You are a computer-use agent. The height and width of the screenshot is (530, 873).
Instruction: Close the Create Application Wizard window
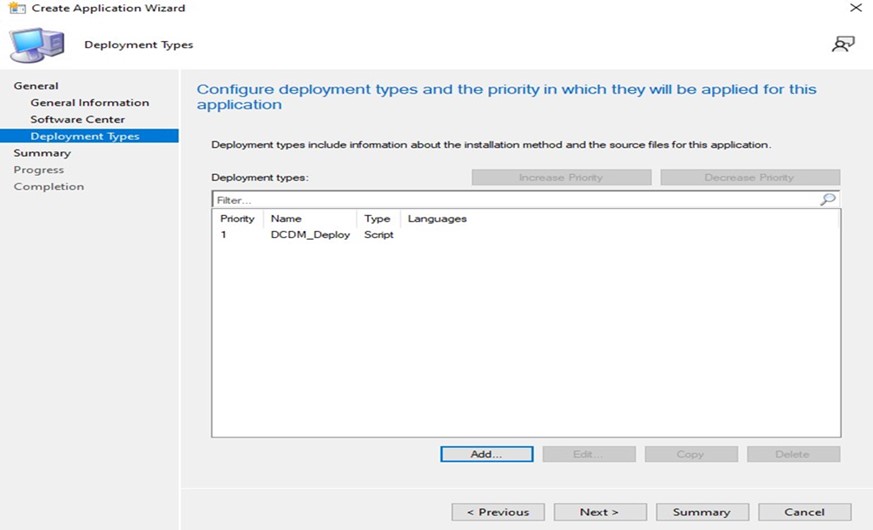pyautogui.click(x=855, y=8)
